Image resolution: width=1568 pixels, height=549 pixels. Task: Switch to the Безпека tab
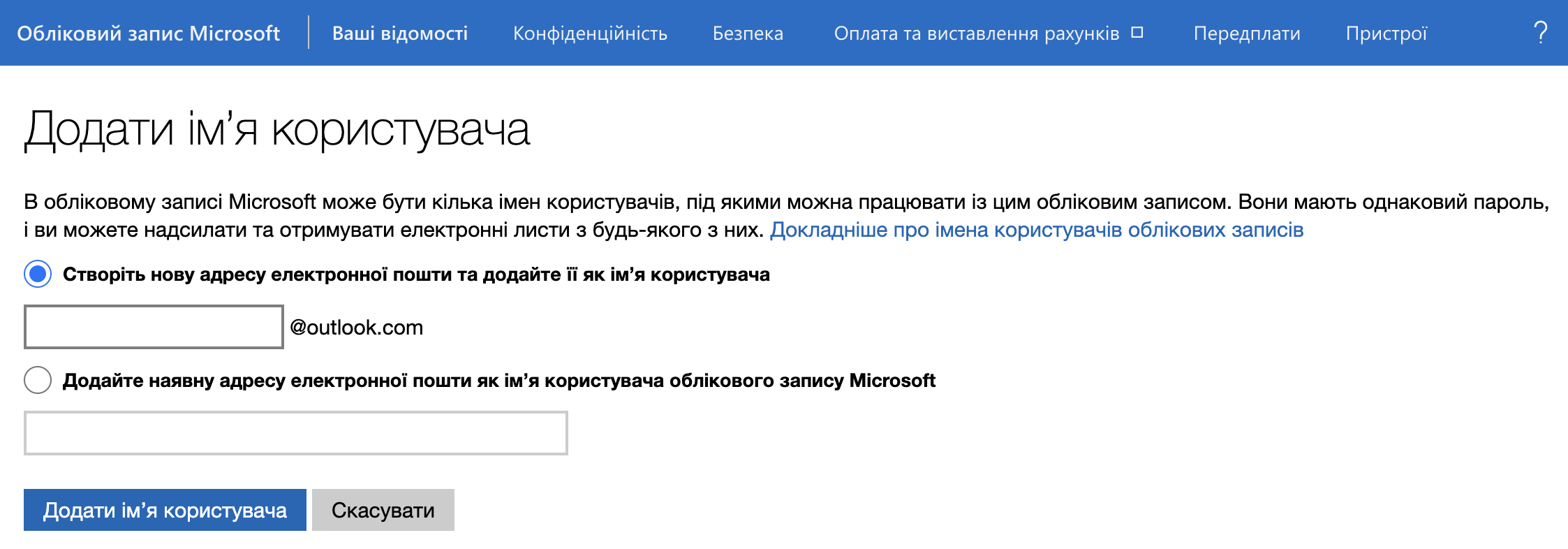[748, 34]
